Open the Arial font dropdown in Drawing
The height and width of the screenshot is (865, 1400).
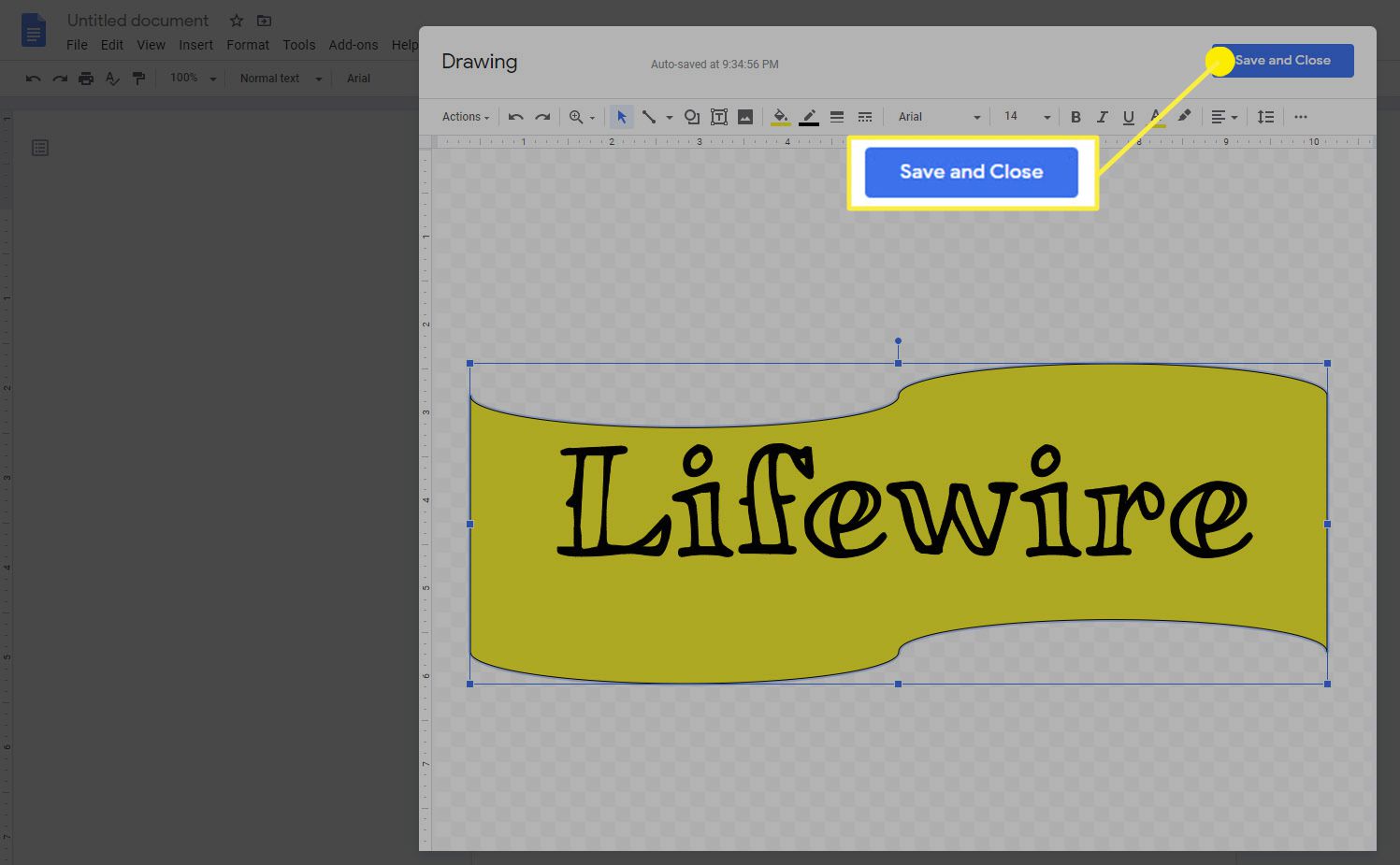939,117
